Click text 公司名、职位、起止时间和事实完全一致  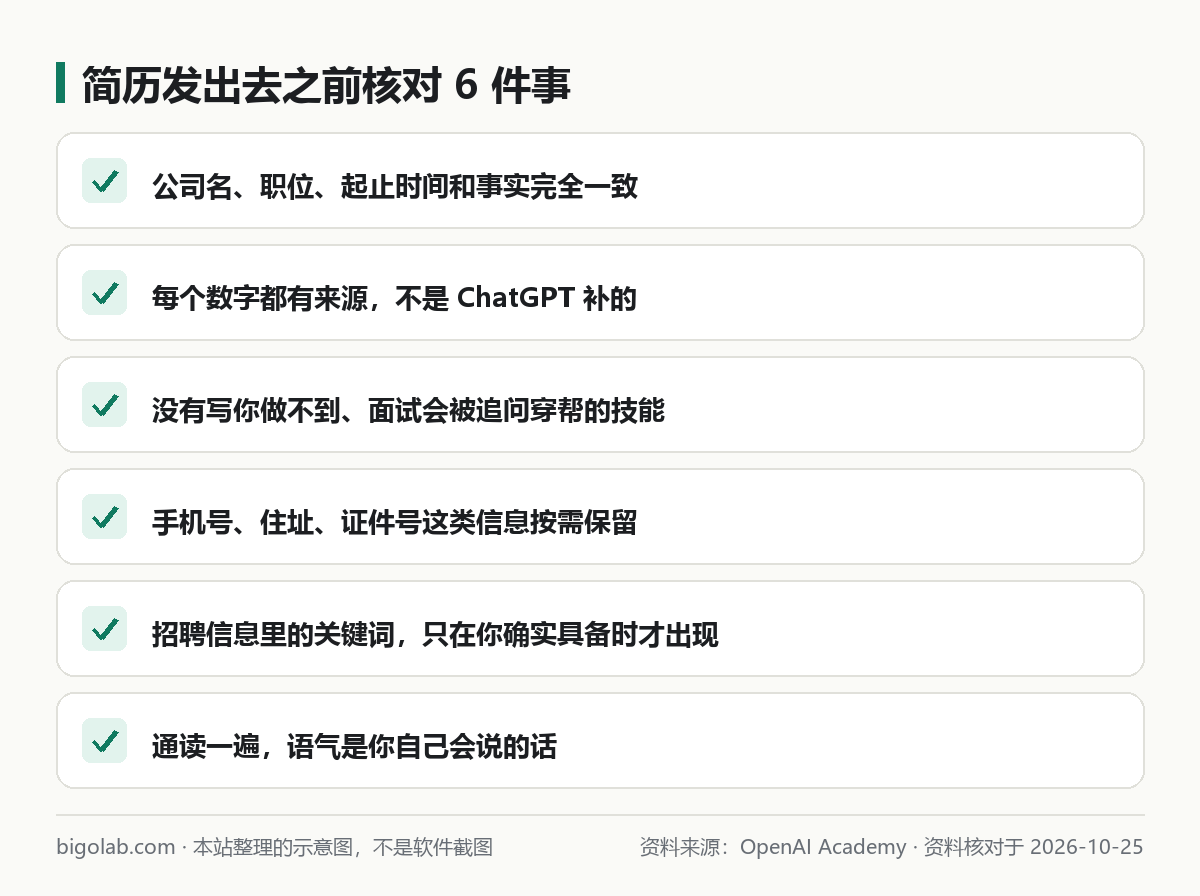pyautogui.click(x=395, y=186)
